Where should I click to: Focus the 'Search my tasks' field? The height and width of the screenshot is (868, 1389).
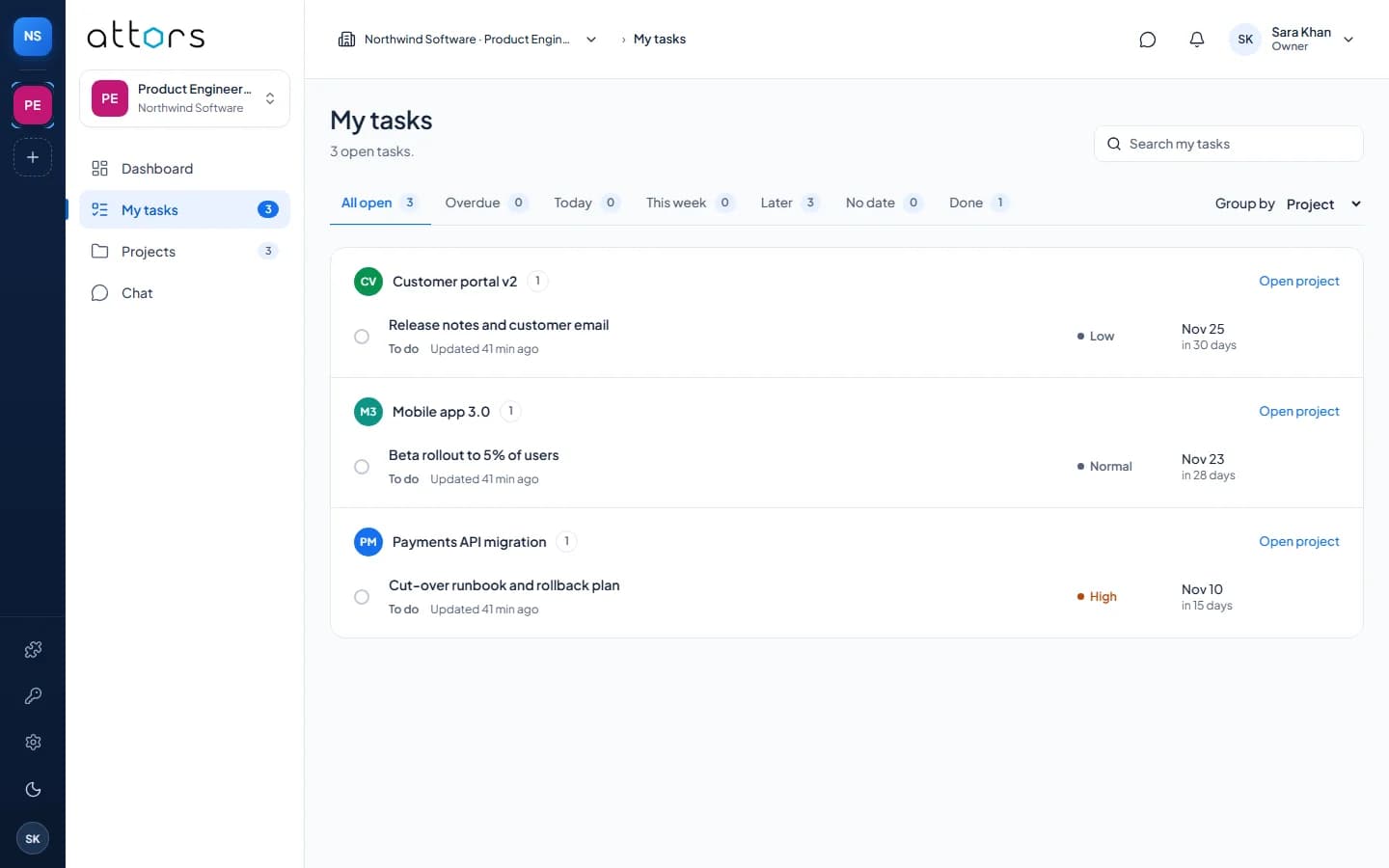coord(1229,144)
